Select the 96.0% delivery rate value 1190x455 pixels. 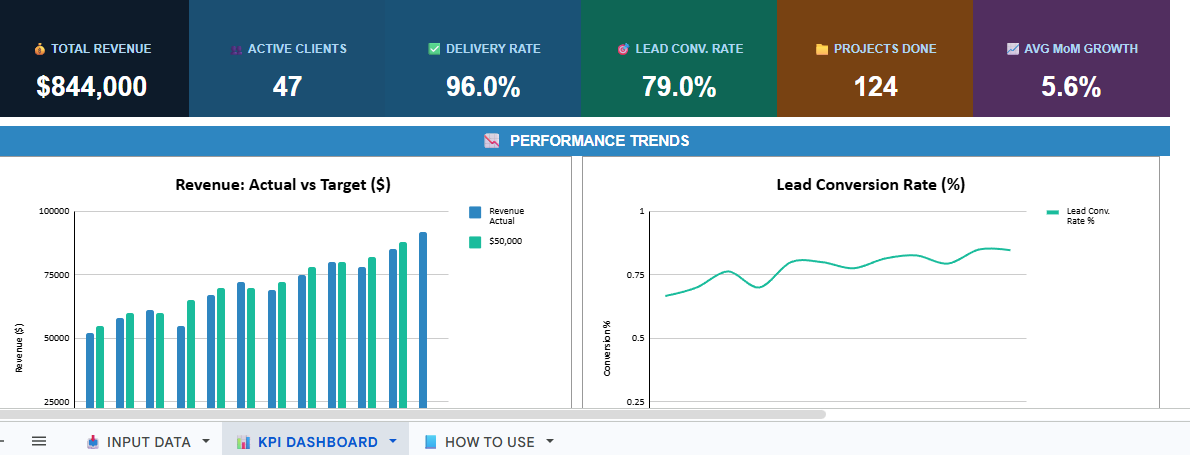[x=483, y=87]
